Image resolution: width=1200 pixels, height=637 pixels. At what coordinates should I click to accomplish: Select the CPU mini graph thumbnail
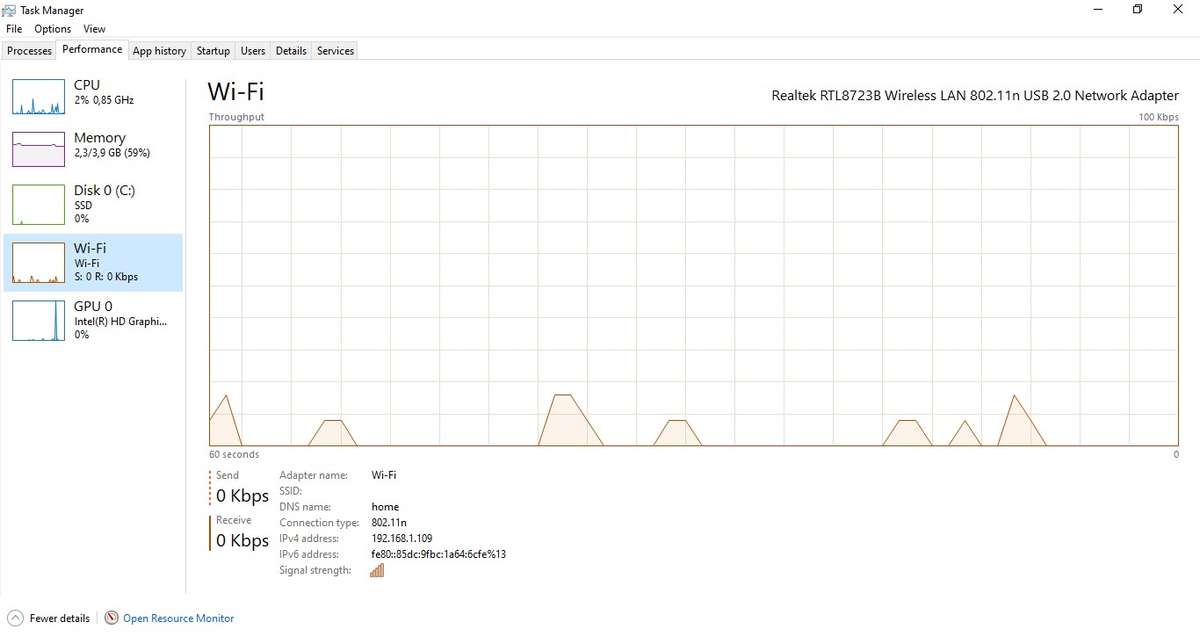(x=38, y=96)
